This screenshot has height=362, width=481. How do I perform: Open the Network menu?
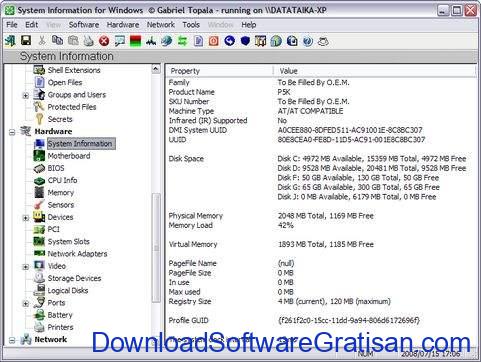[x=161, y=25]
